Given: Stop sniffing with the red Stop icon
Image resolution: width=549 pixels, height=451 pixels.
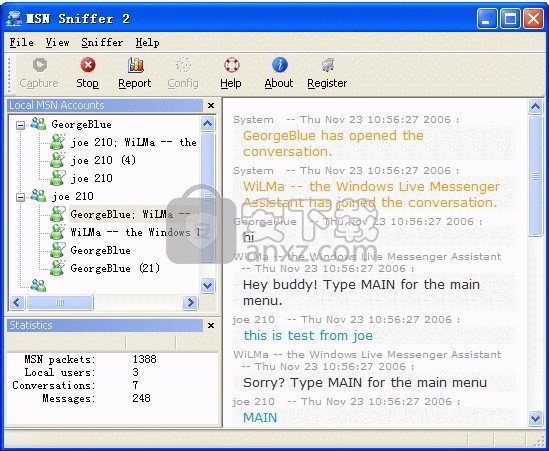Looking at the screenshot, I should click(88, 65).
